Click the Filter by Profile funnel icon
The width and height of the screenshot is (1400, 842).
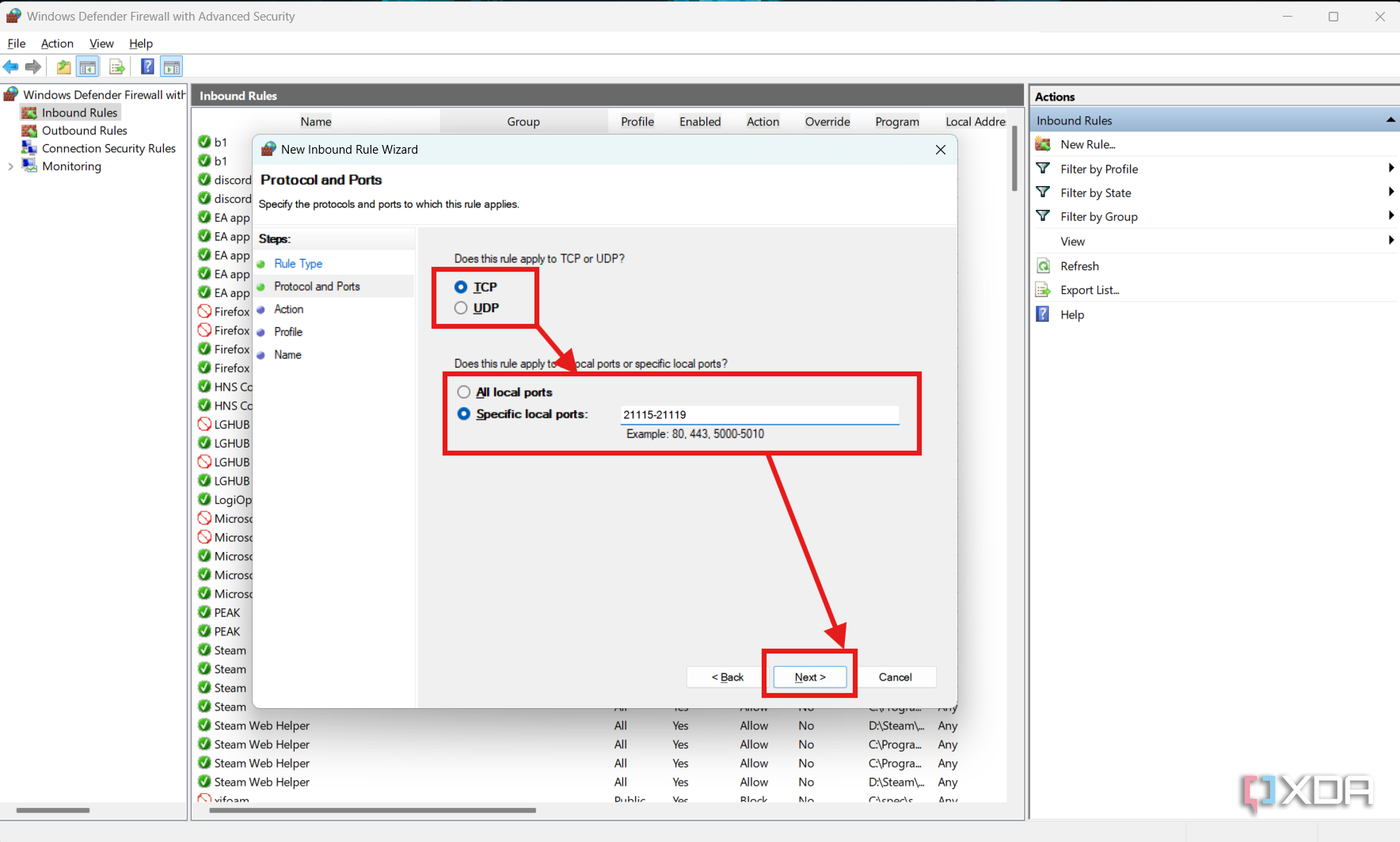[x=1044, y=169]
